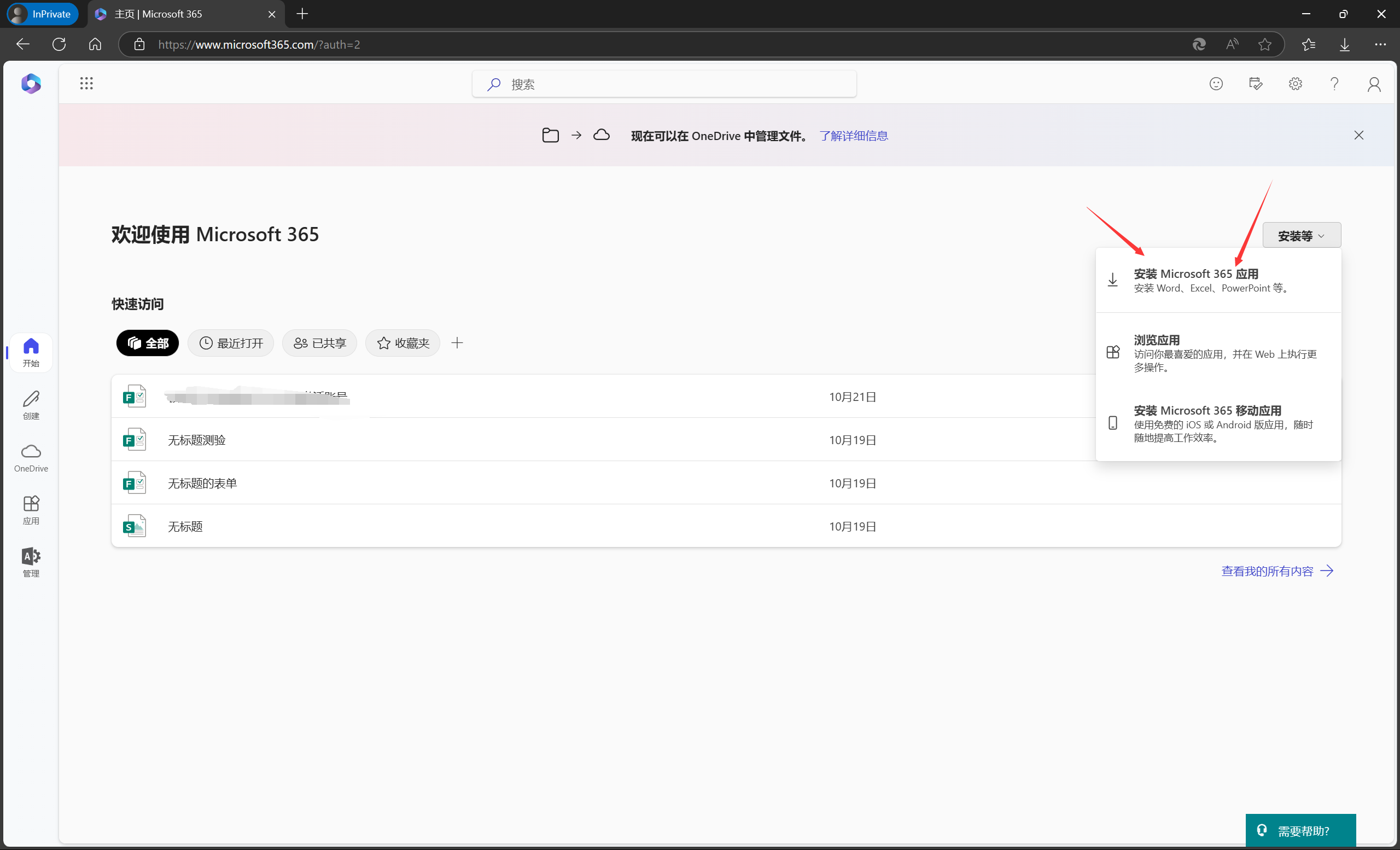The image size is (1400, 850).
Task: Close the OneDrive banner notification
Action: tap(1359, 135)
